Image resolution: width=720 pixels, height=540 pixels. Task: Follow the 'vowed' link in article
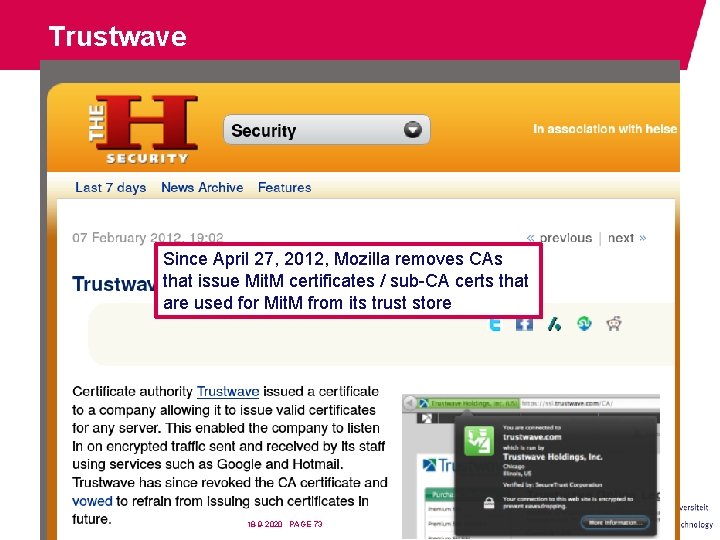[x=92, y=501]
